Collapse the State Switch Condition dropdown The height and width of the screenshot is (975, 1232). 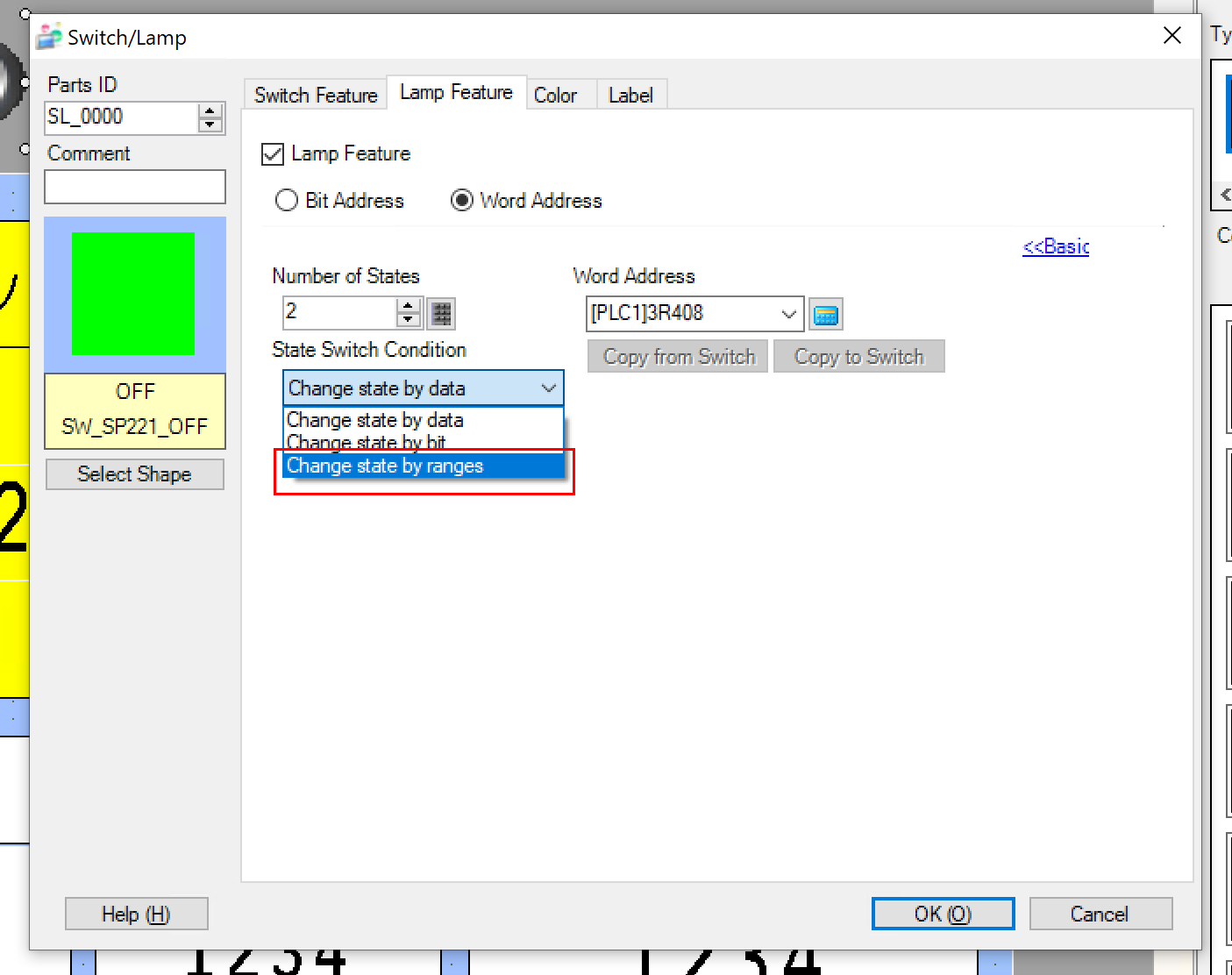(x=549, y=388)
